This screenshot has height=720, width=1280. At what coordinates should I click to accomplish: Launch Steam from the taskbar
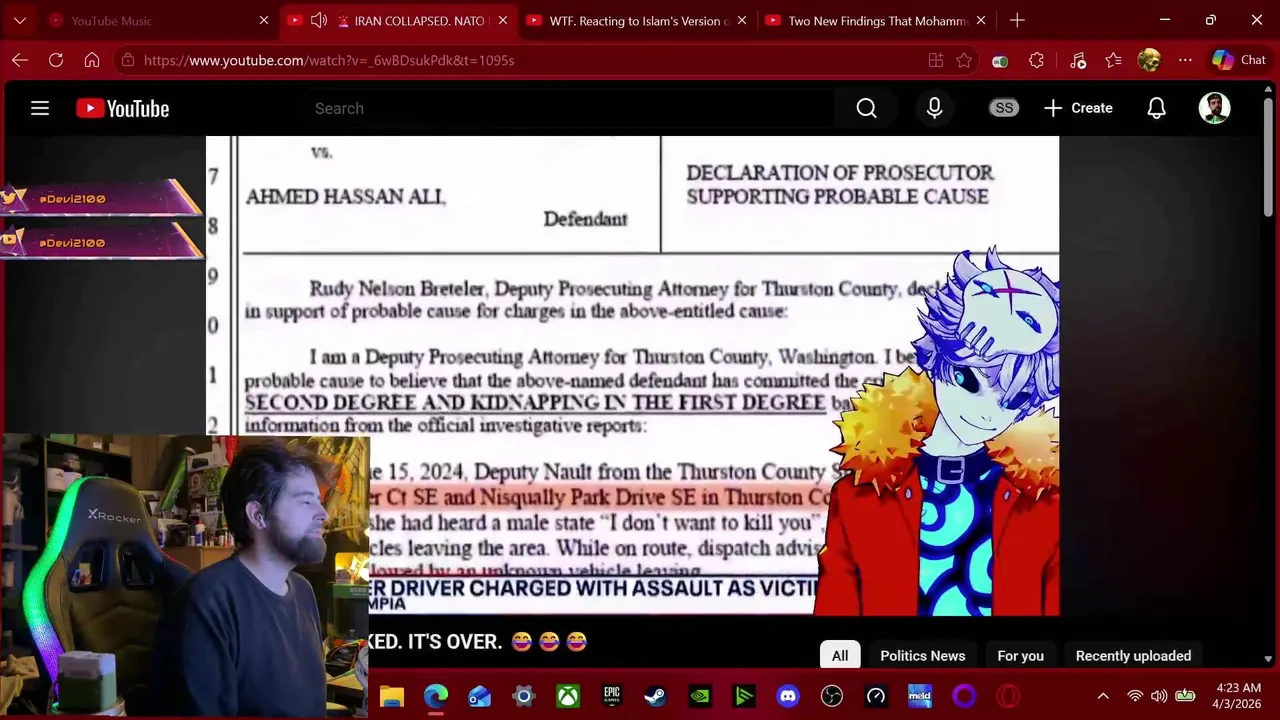pos(656,696)
